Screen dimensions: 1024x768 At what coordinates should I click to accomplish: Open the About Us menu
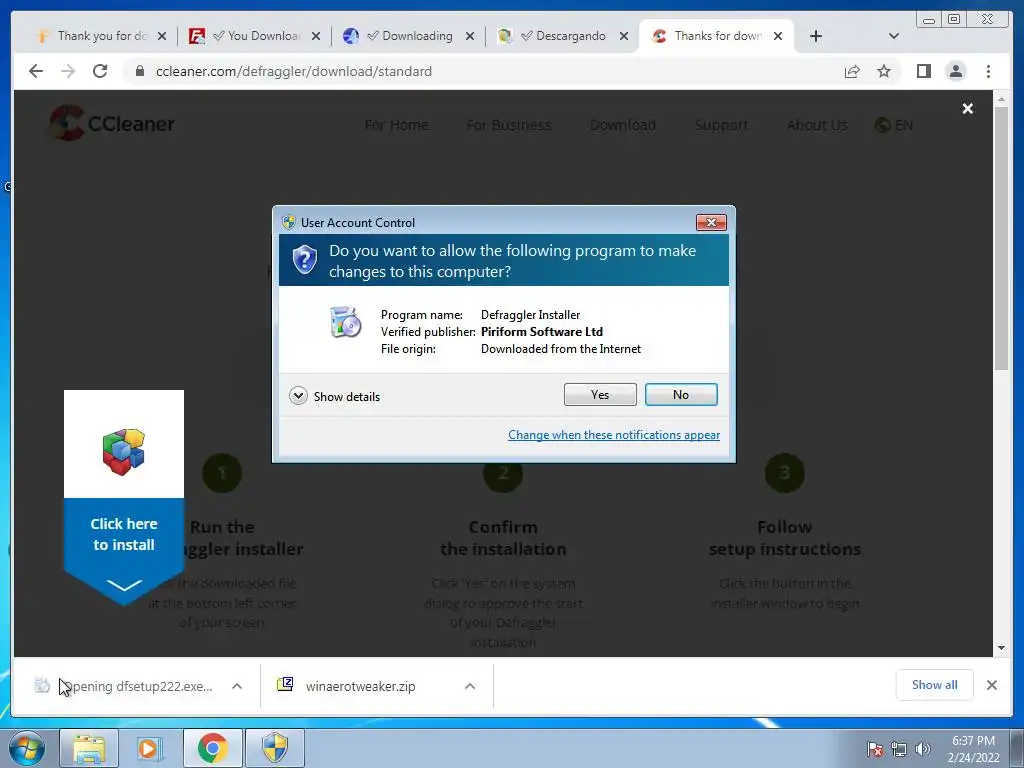tap(817, 125)
